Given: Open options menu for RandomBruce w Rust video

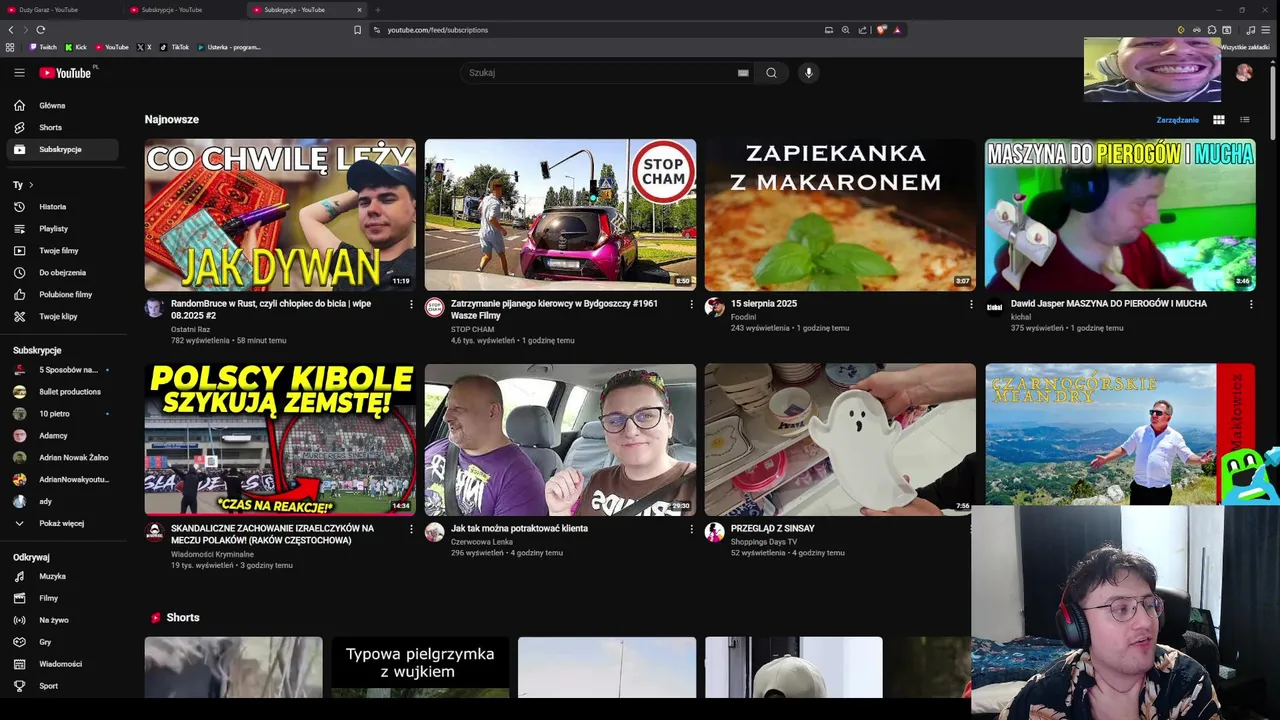Looking at the screenshot, I should [x=411, y=304].
